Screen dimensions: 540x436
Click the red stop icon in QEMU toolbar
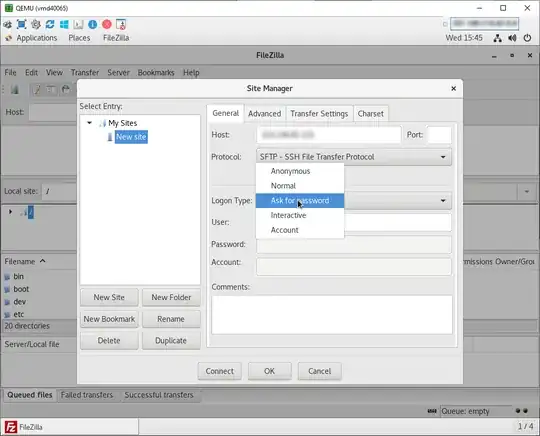107,24
